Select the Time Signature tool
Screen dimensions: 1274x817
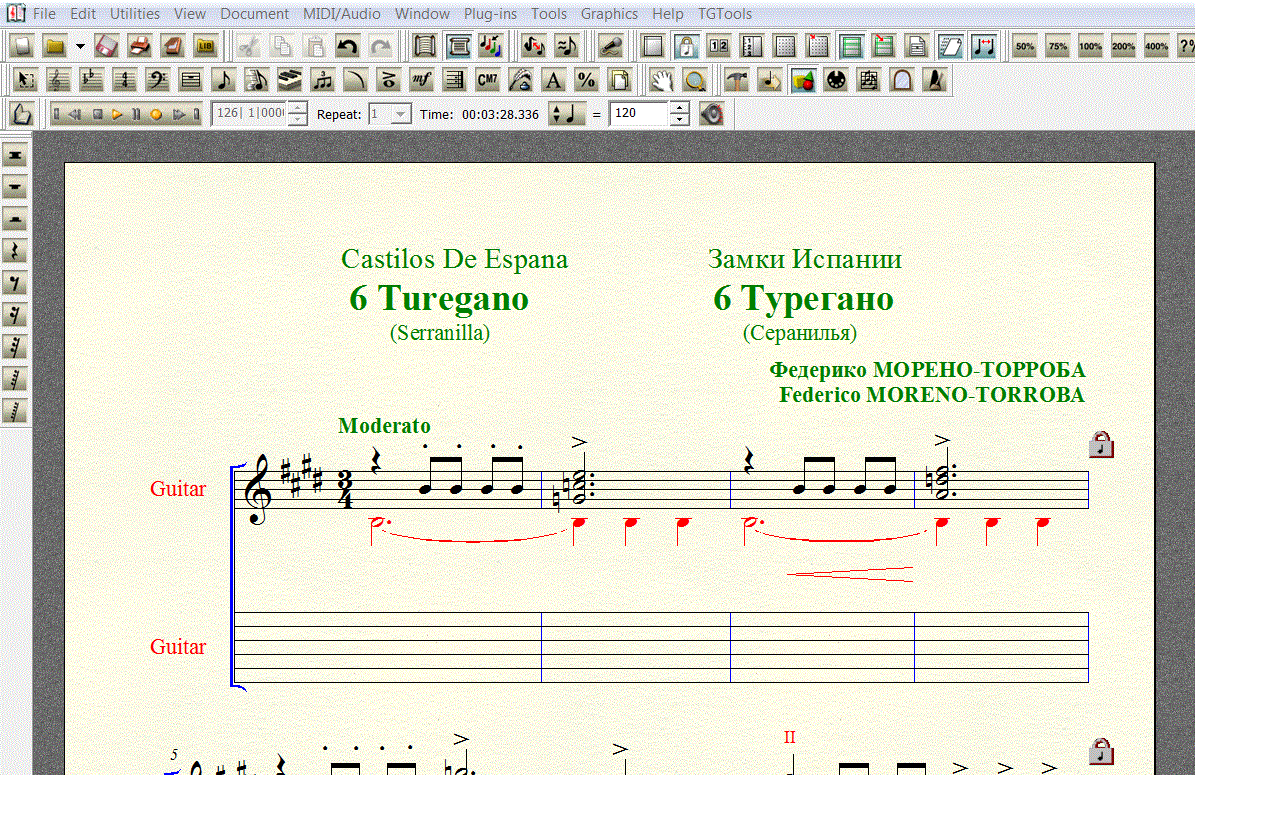click(124, 80)
